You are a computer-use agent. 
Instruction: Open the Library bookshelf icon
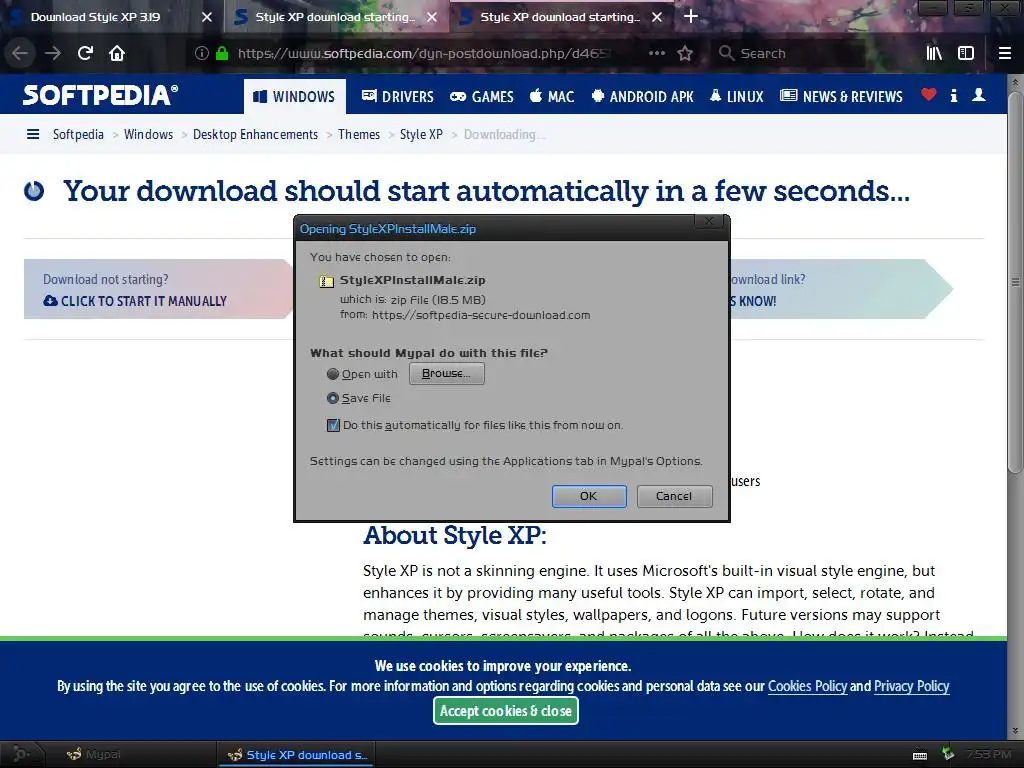click(x=934, y=53)
